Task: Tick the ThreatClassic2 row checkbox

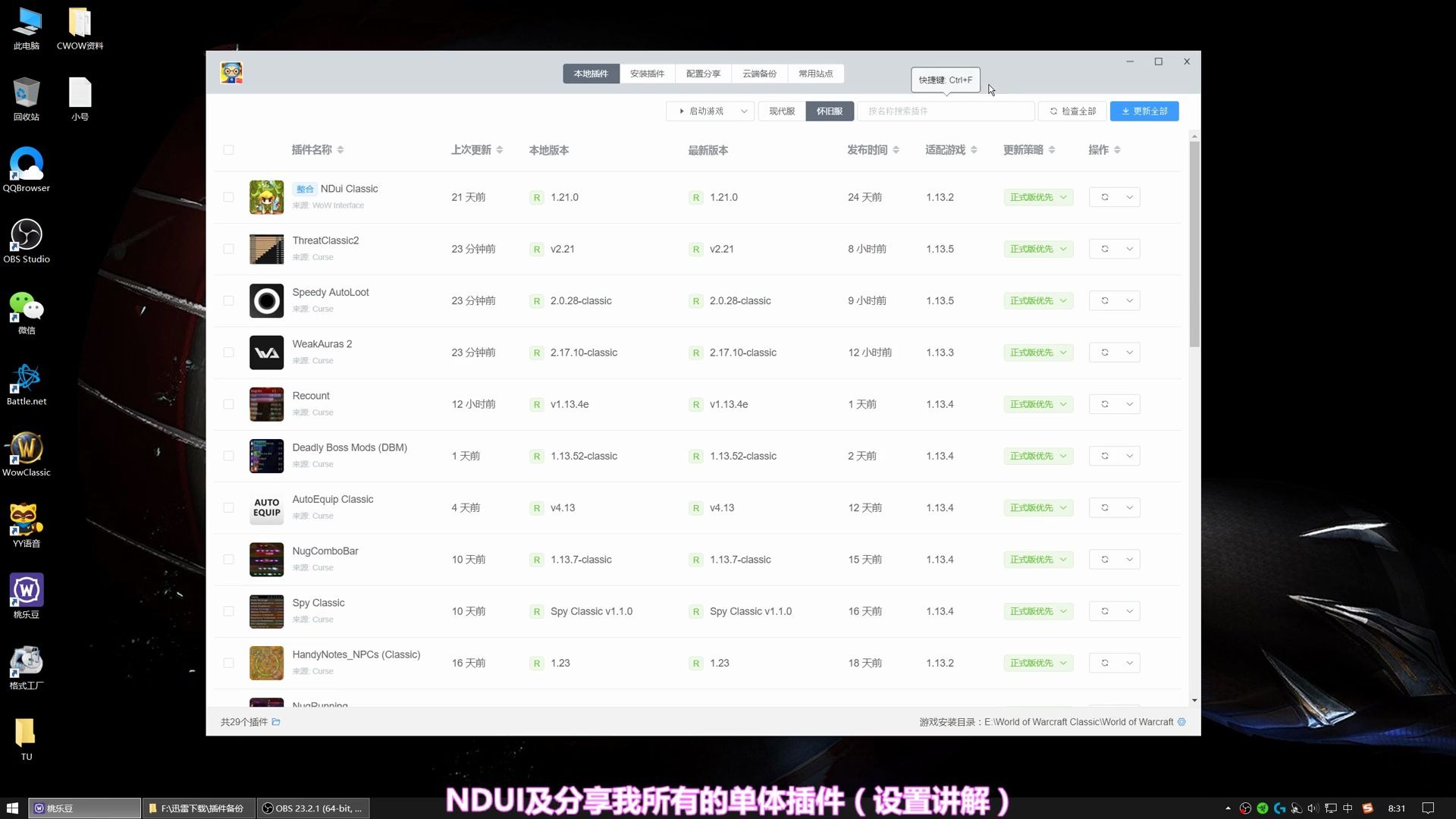Action: tap(228, 249)
